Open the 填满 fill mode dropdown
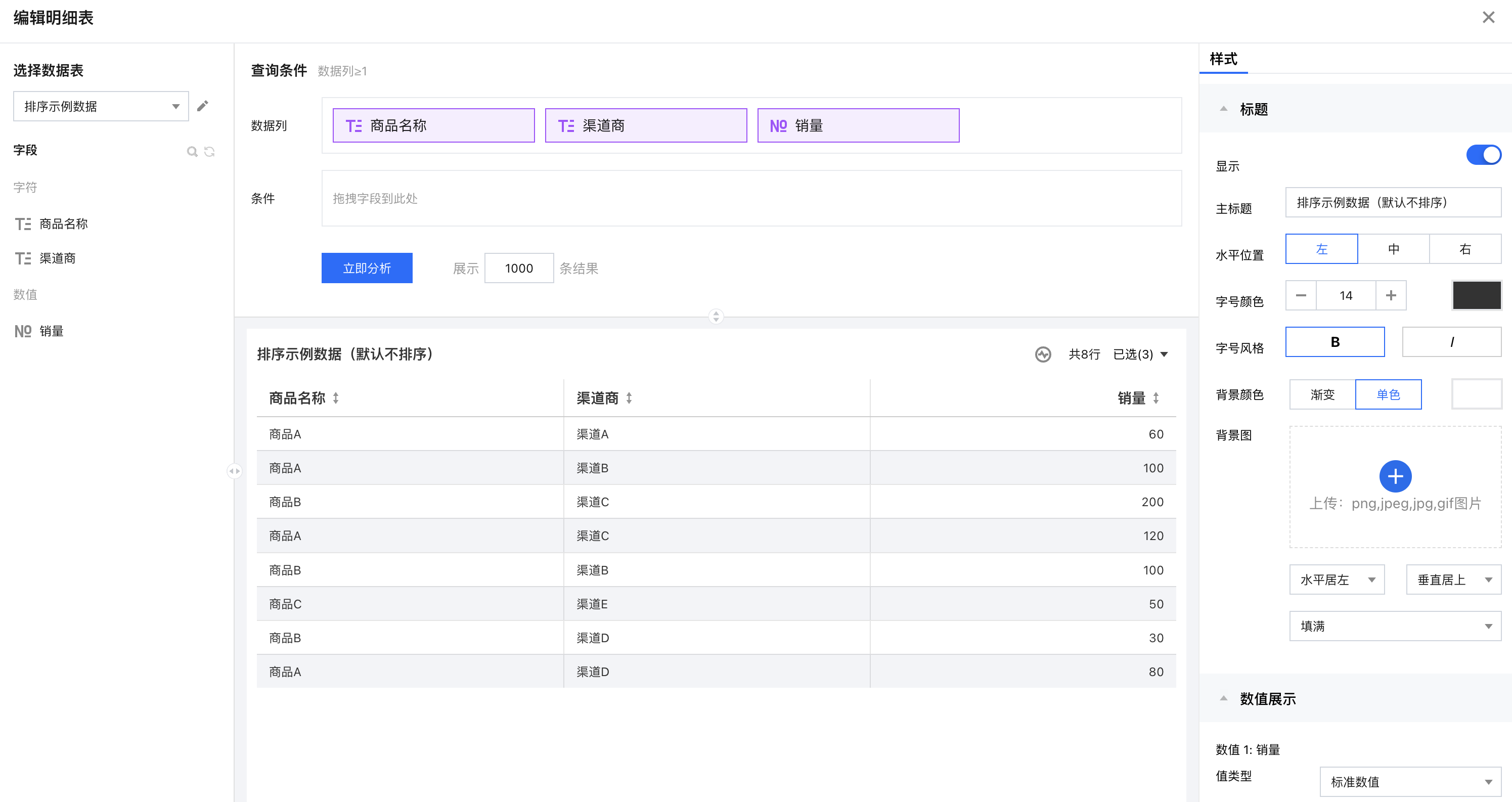Viewport: 1512px width, 802px height. [1395, 626]
